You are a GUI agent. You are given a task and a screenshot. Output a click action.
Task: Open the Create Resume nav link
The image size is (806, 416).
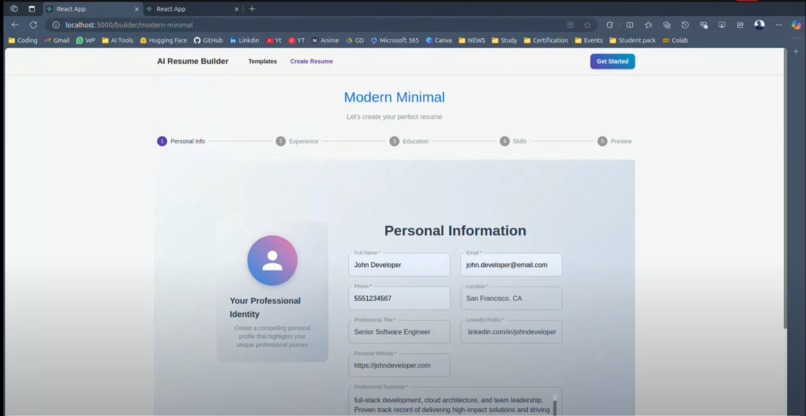(312, 61)
